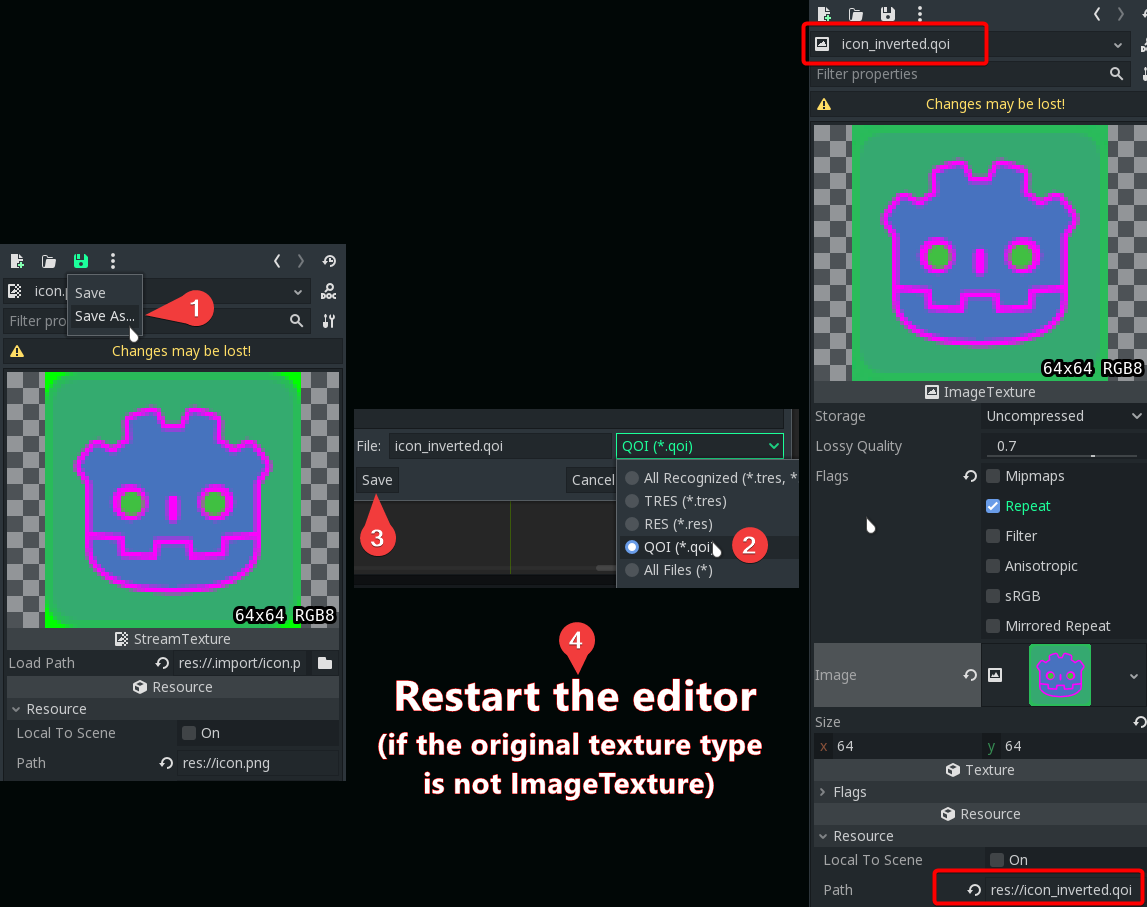
Task: Click the folder icon beside Load Path
Action: (325, 663)
